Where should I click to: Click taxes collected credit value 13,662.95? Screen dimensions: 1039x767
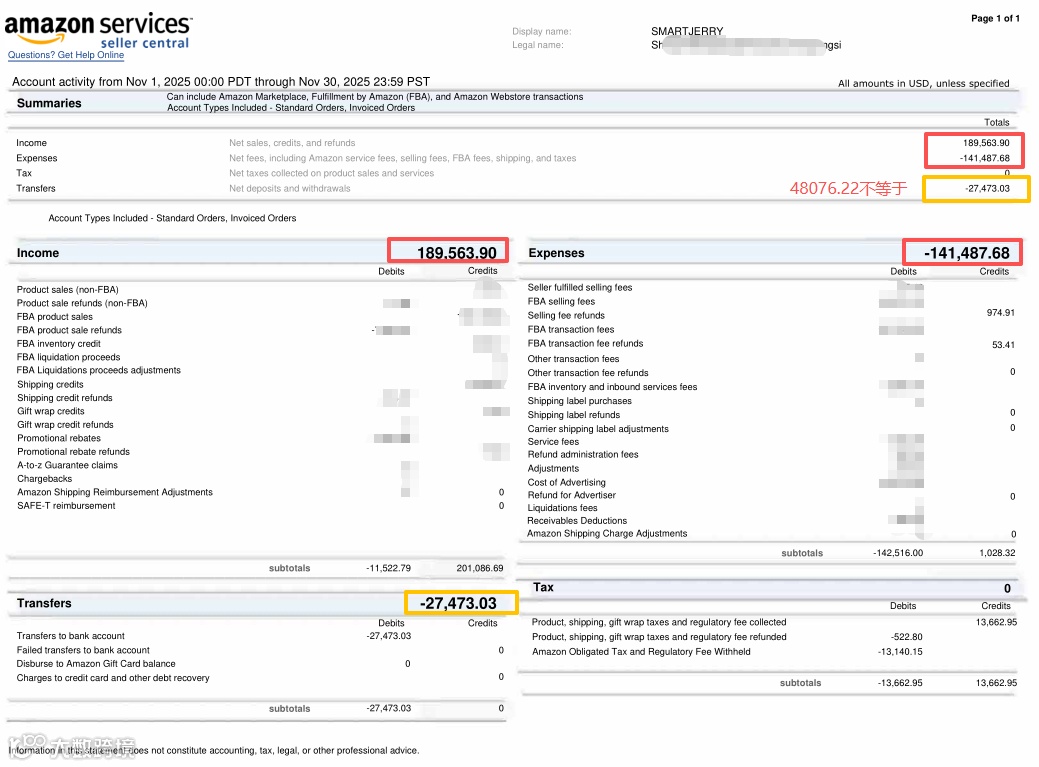tap(996, 623)
